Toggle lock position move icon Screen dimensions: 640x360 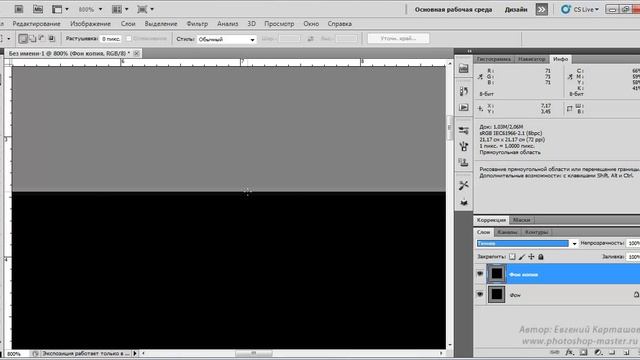click(x=531, y=257)
